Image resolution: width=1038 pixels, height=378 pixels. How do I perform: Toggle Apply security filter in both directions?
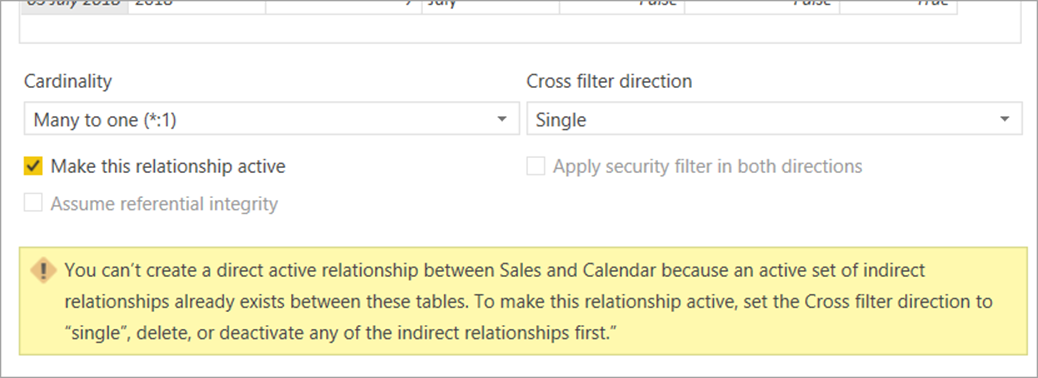point(536,166)
